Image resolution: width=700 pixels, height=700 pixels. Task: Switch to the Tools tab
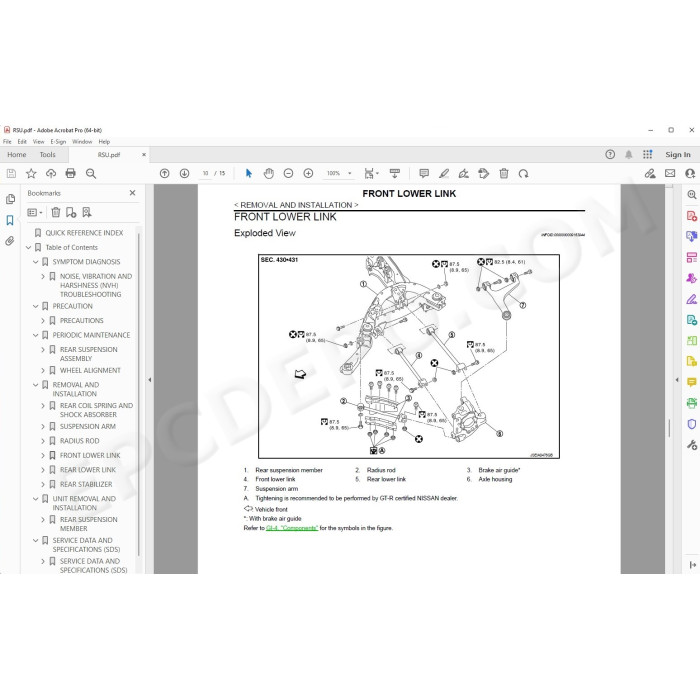click(47, 154)
